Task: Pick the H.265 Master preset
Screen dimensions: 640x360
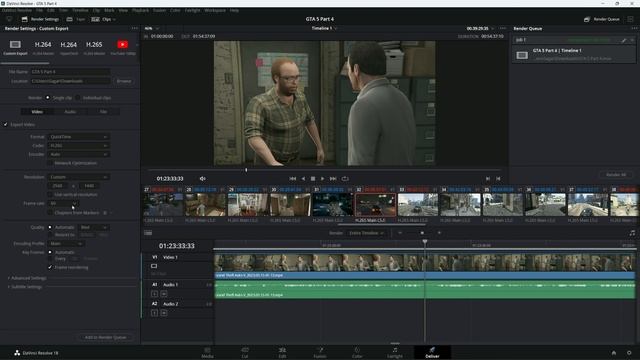Action: point(94,44)
